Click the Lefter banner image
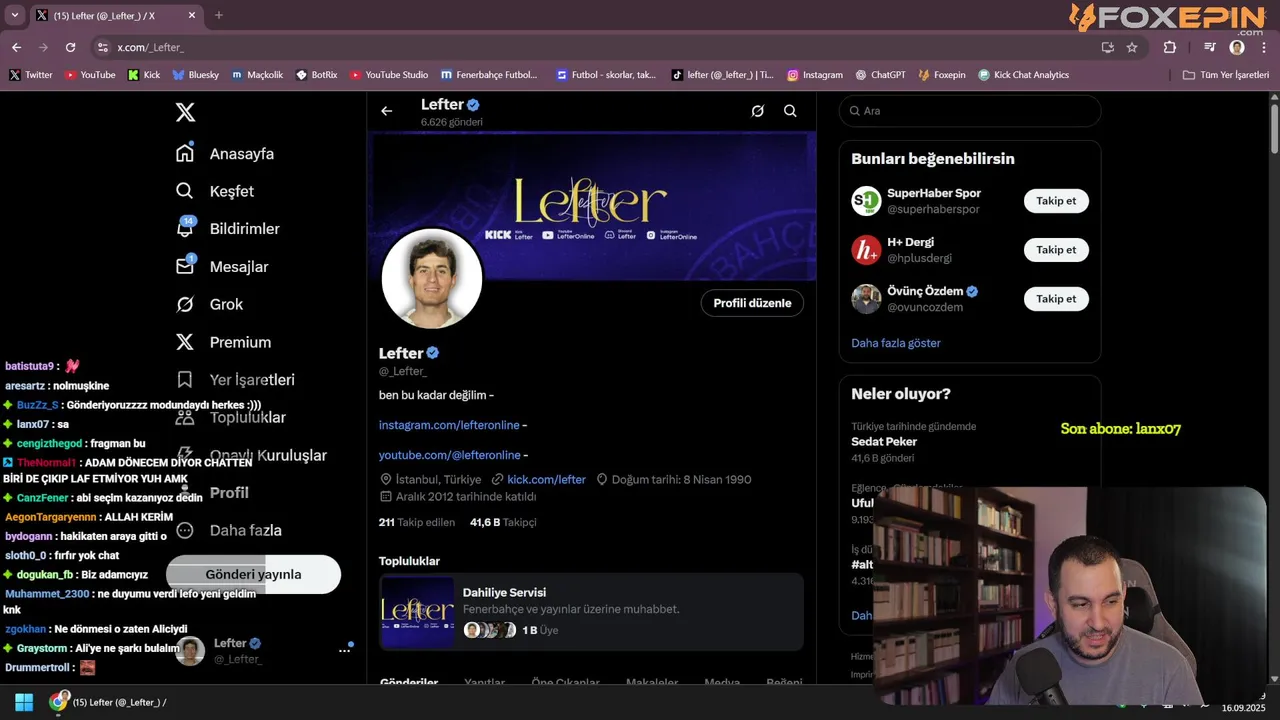Screen dimensions: 1280x720 (x=593, y=205)
